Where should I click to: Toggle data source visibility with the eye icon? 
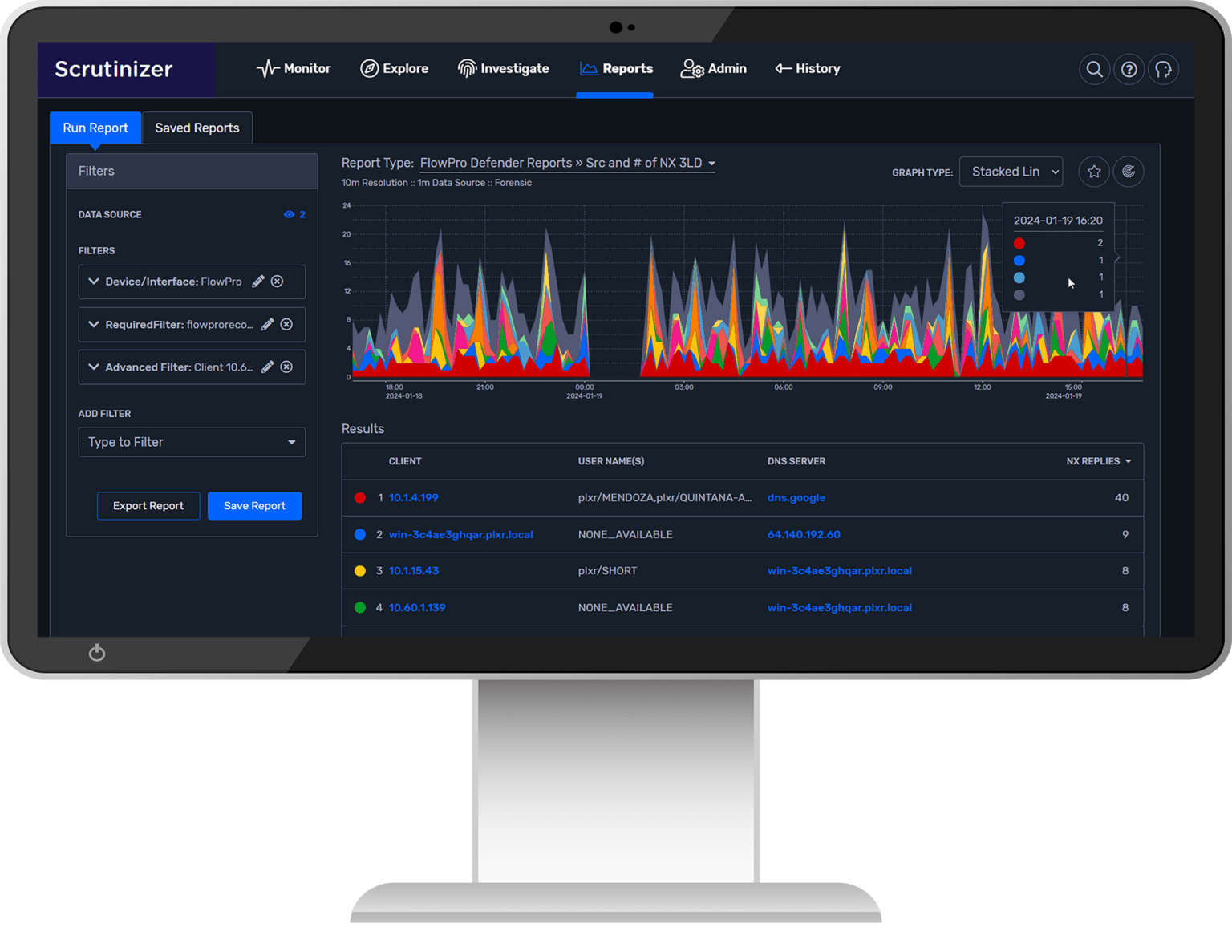[x=289, y=214]
